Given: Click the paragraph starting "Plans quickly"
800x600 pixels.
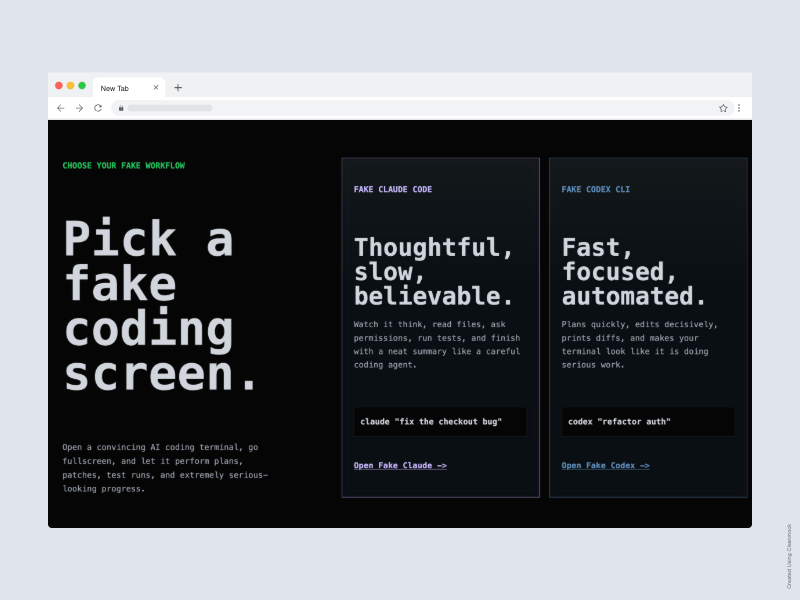Looking at the screenshot, I should click(639, 344).
